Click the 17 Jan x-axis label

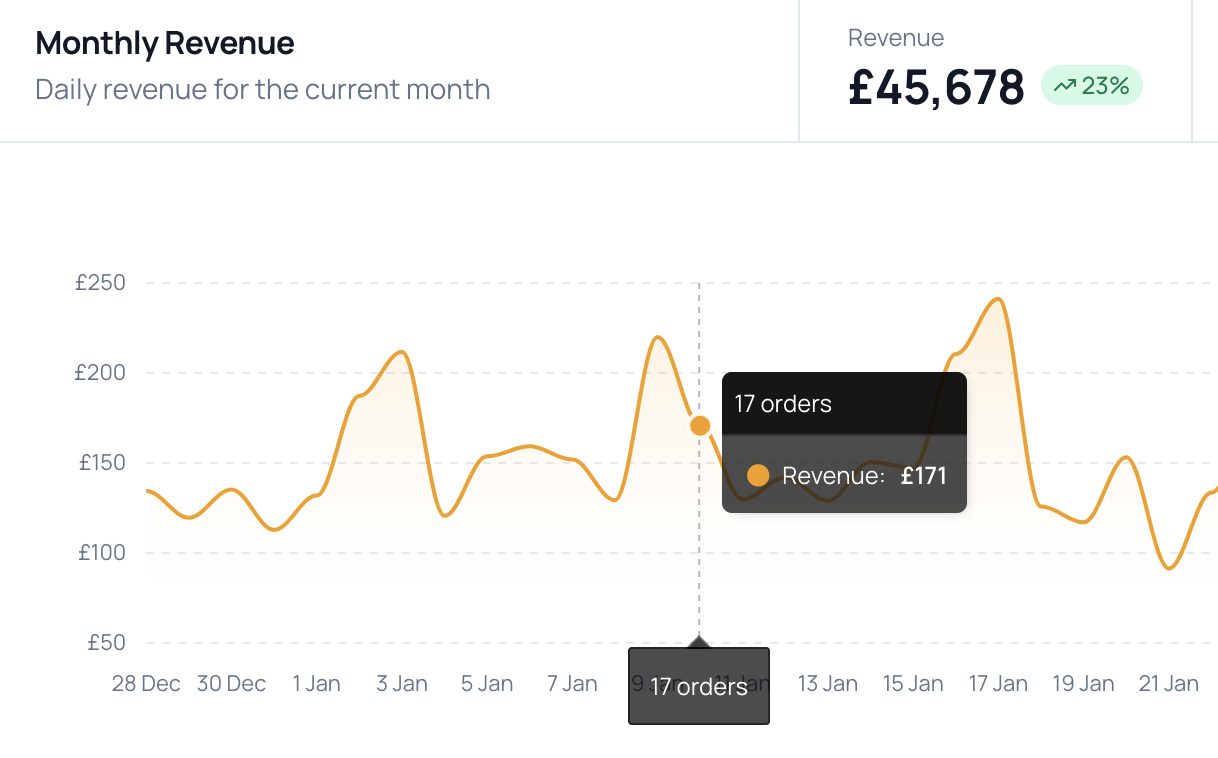pos(998,684)
